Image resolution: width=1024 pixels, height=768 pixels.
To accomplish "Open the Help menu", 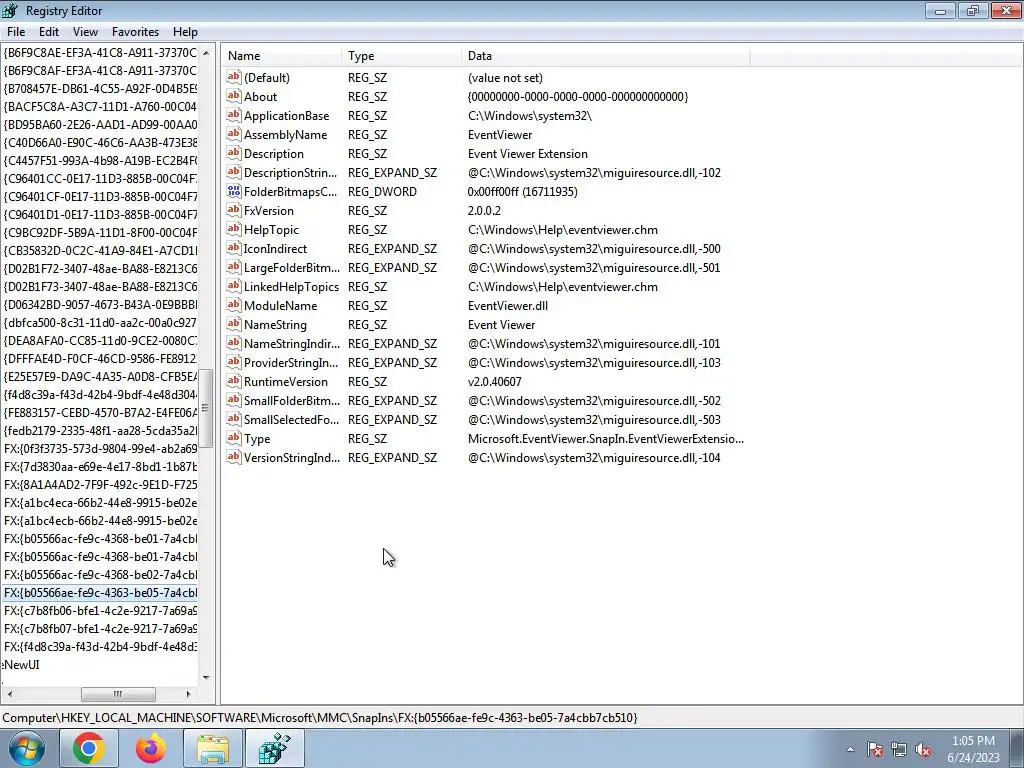I will [185, 31].
